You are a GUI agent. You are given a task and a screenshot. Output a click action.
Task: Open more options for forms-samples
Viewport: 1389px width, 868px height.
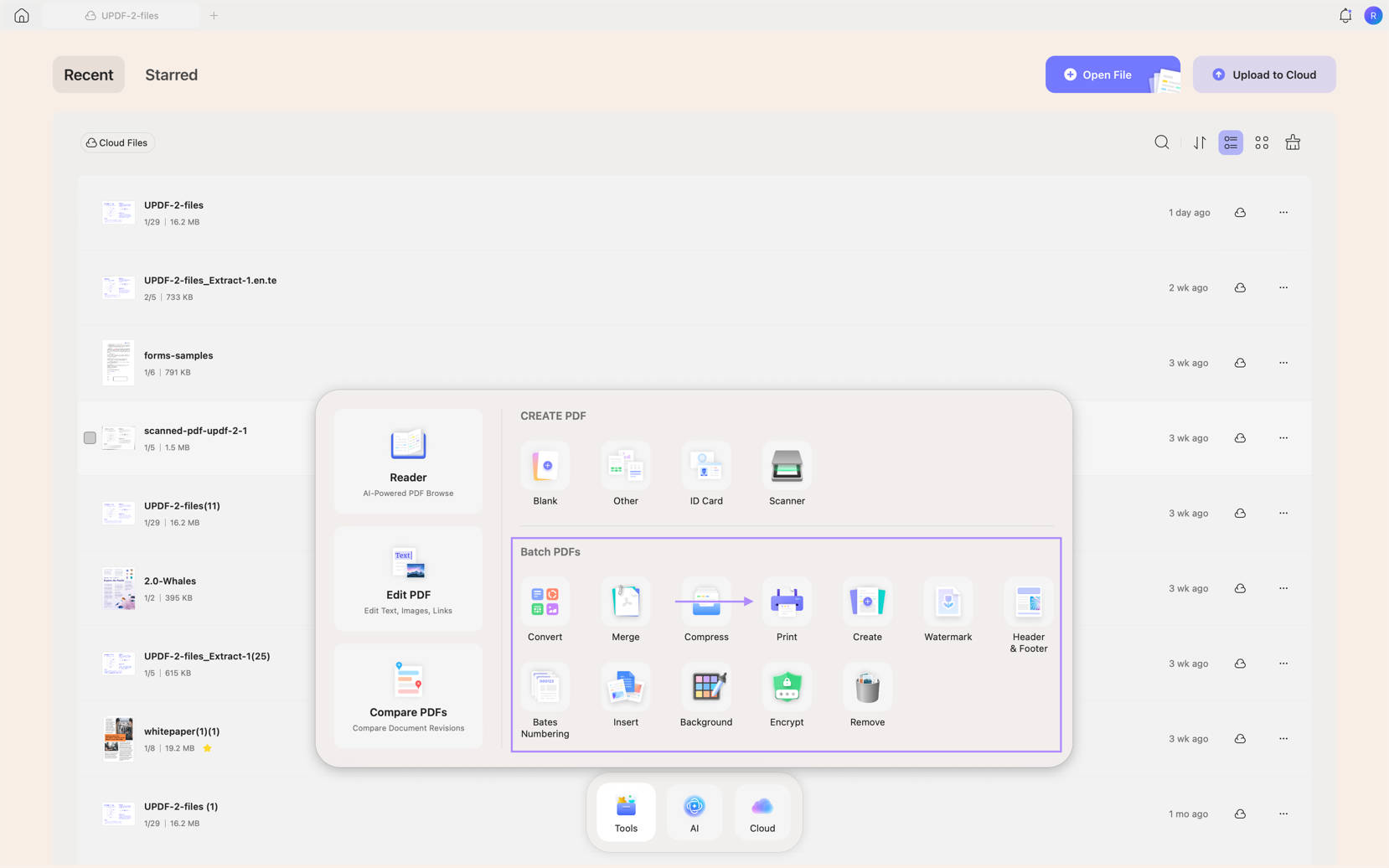coord(1283,363)
